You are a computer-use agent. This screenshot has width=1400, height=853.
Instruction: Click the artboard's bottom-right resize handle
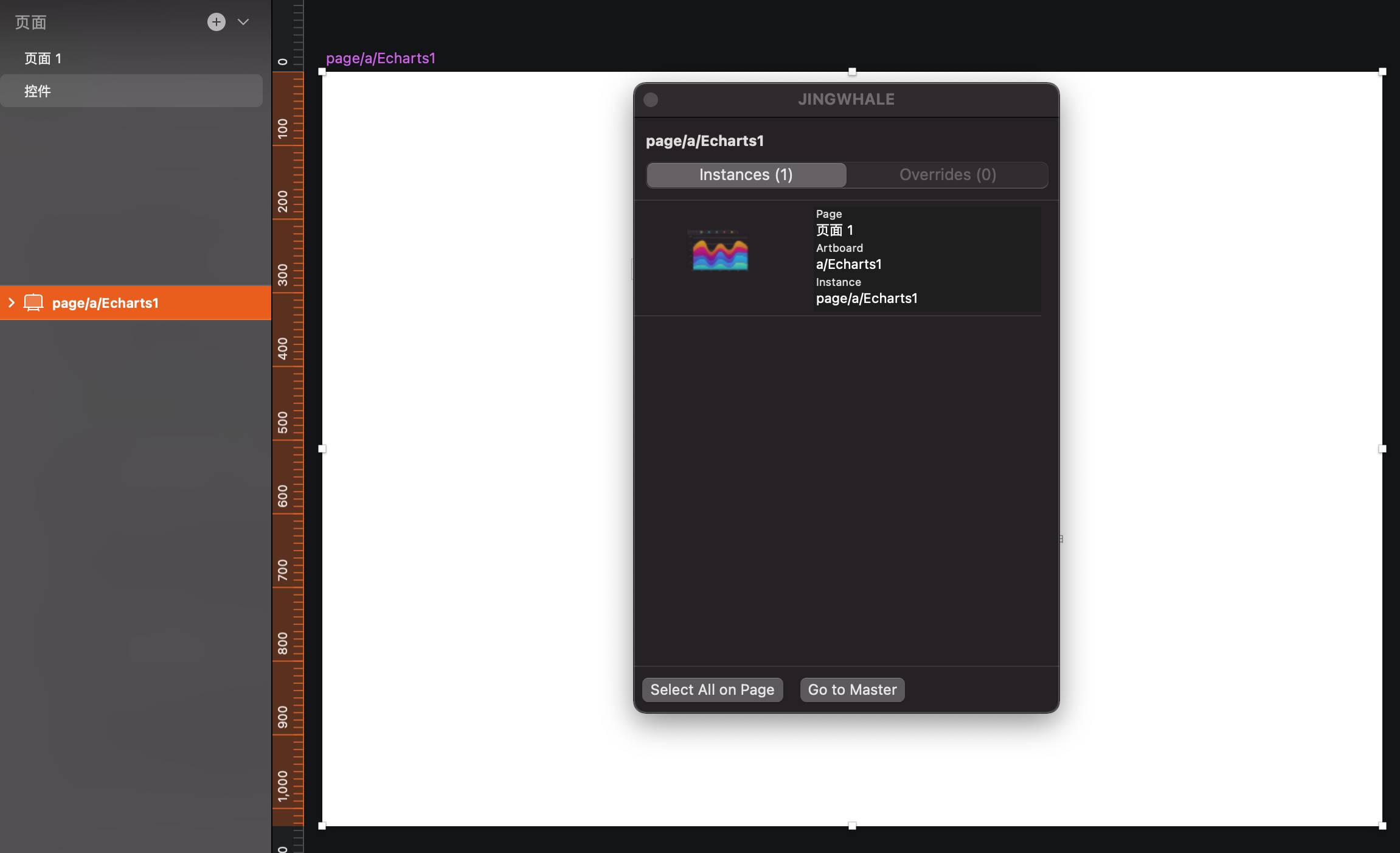(x=1382, y=826)
